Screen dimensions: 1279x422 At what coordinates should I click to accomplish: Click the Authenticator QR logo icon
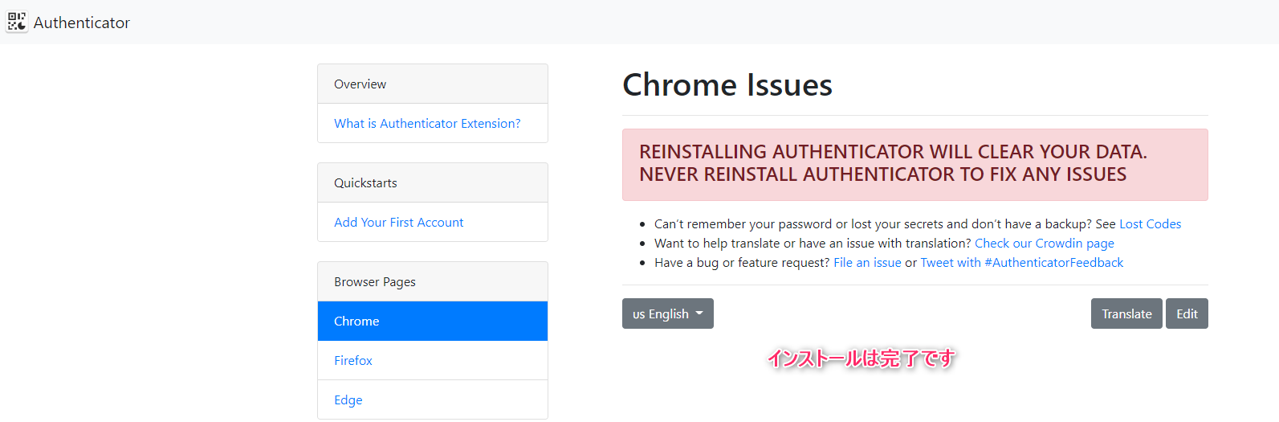coord(17,22)
